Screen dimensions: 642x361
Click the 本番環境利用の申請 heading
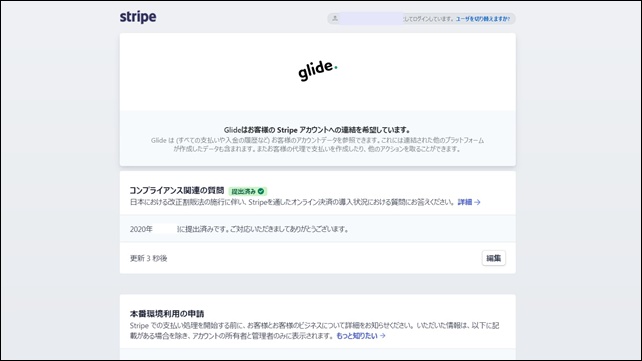click(167, 314)
